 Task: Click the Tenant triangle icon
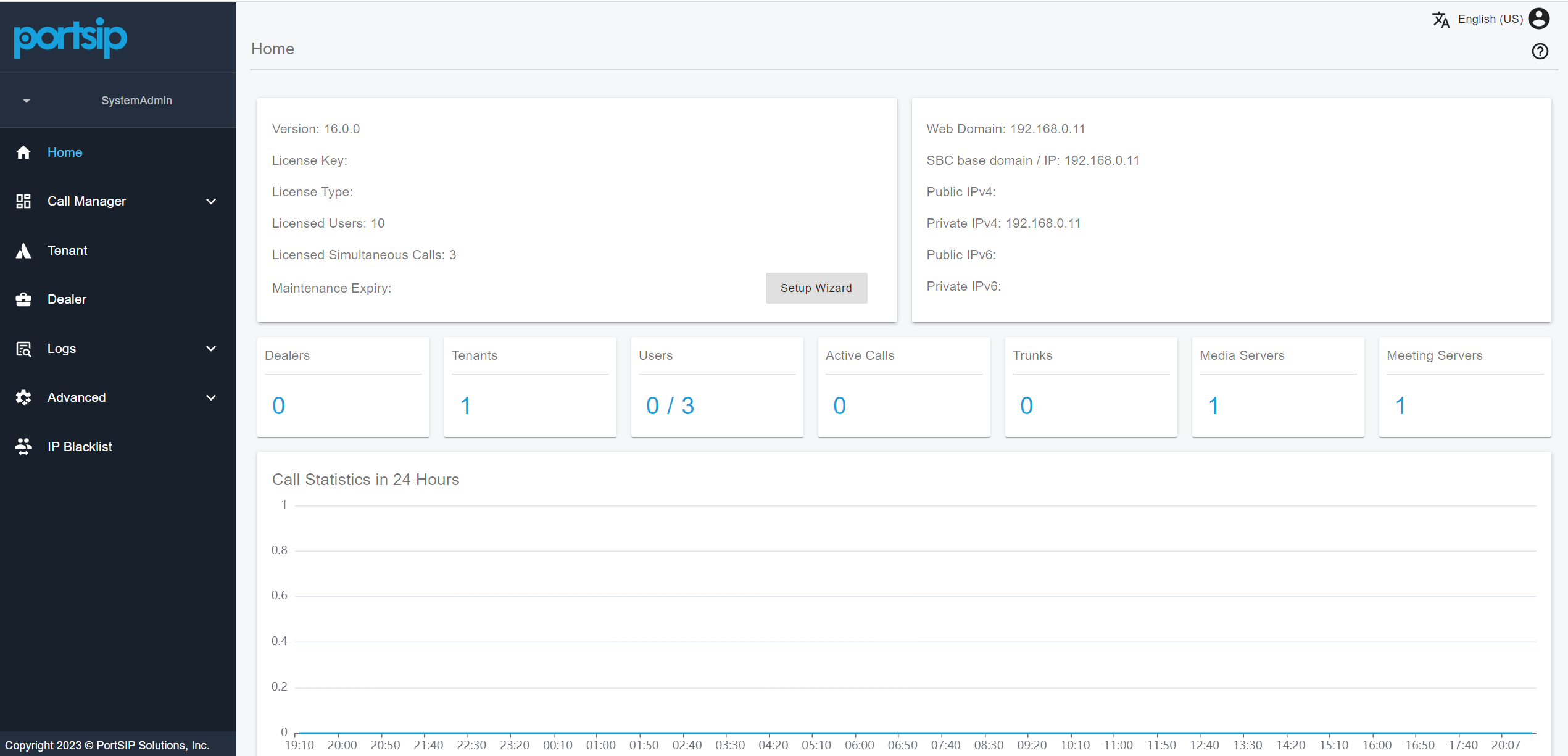tap(23, 251)
